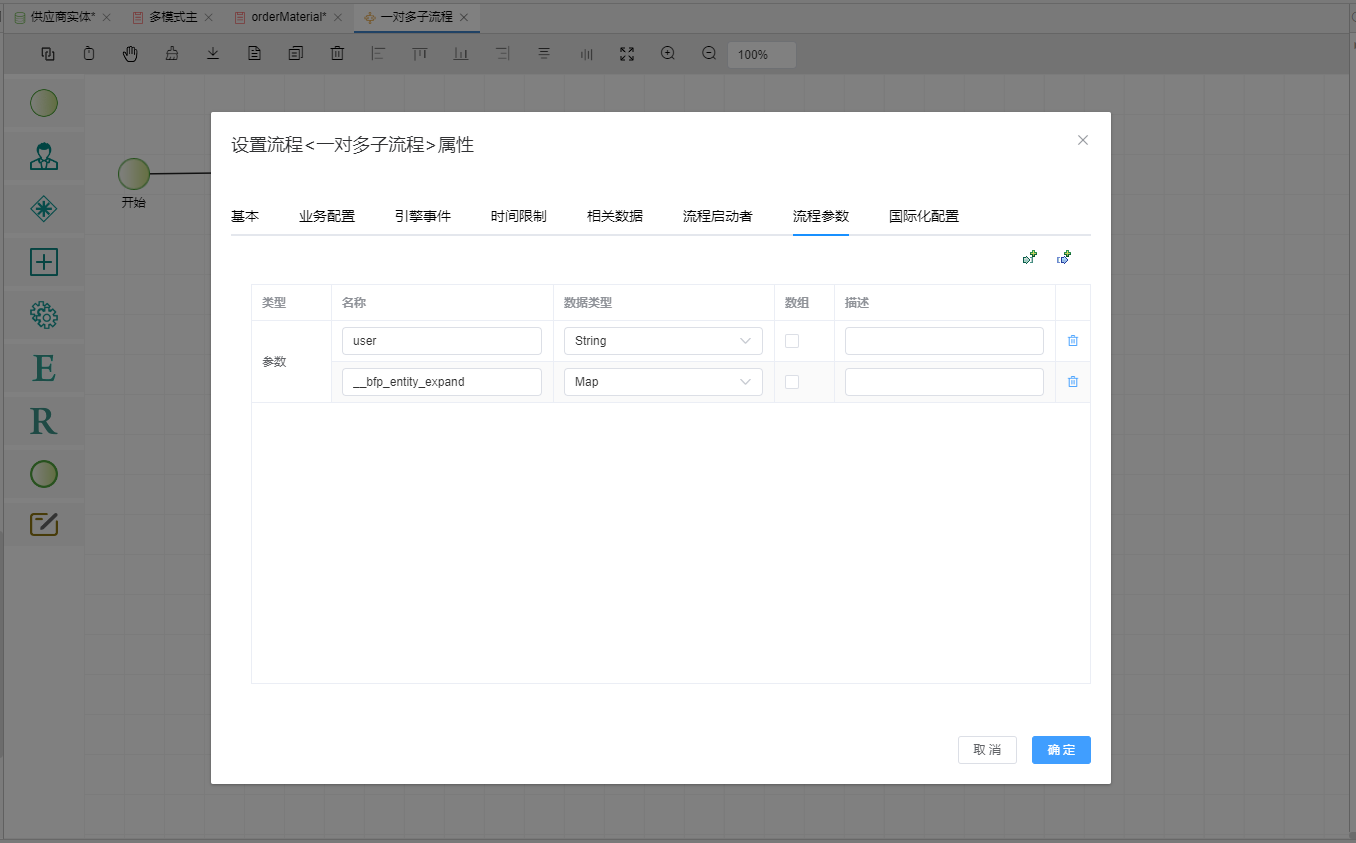Image resolution: width=1356 pixels, height=843 pixels.
Task: Click the first add parameter icon
Action: pos(1029,258)
